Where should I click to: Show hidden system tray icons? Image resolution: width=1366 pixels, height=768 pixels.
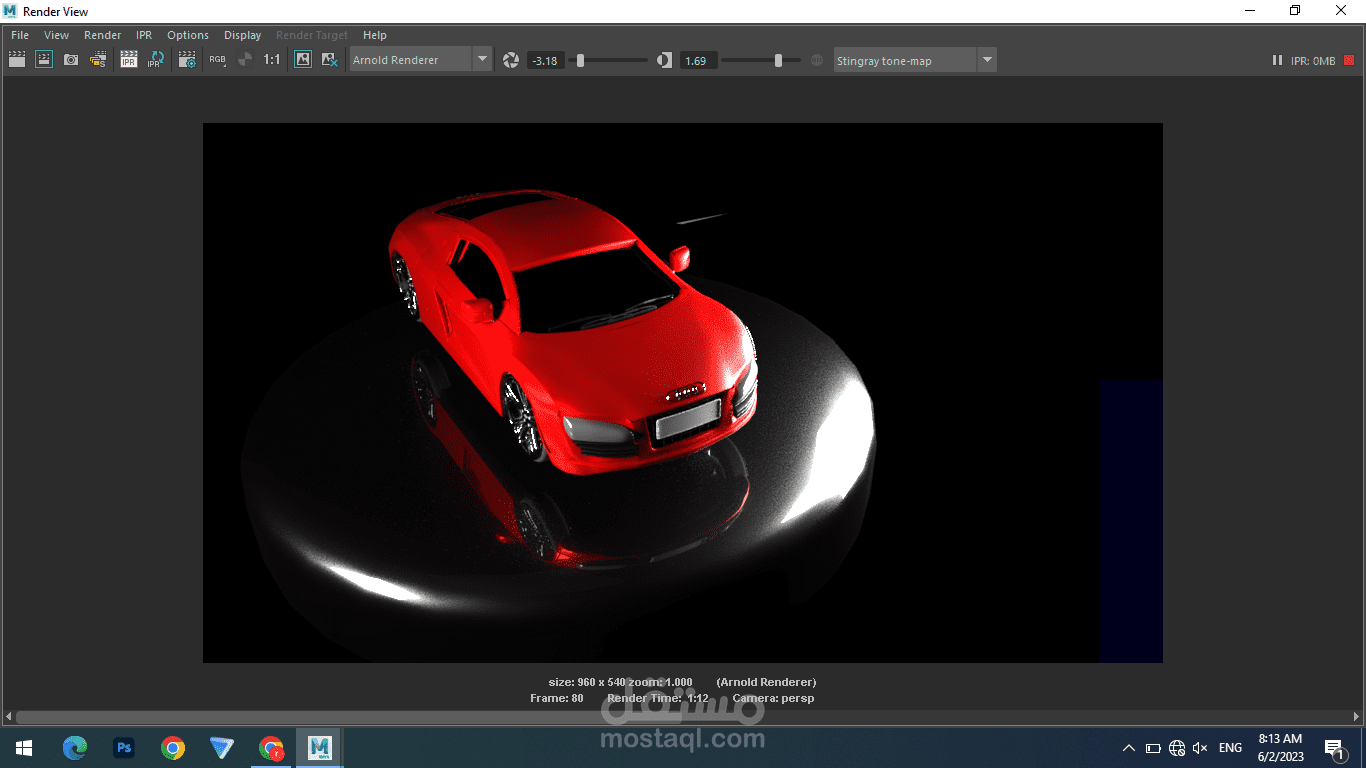point(1129,748)
